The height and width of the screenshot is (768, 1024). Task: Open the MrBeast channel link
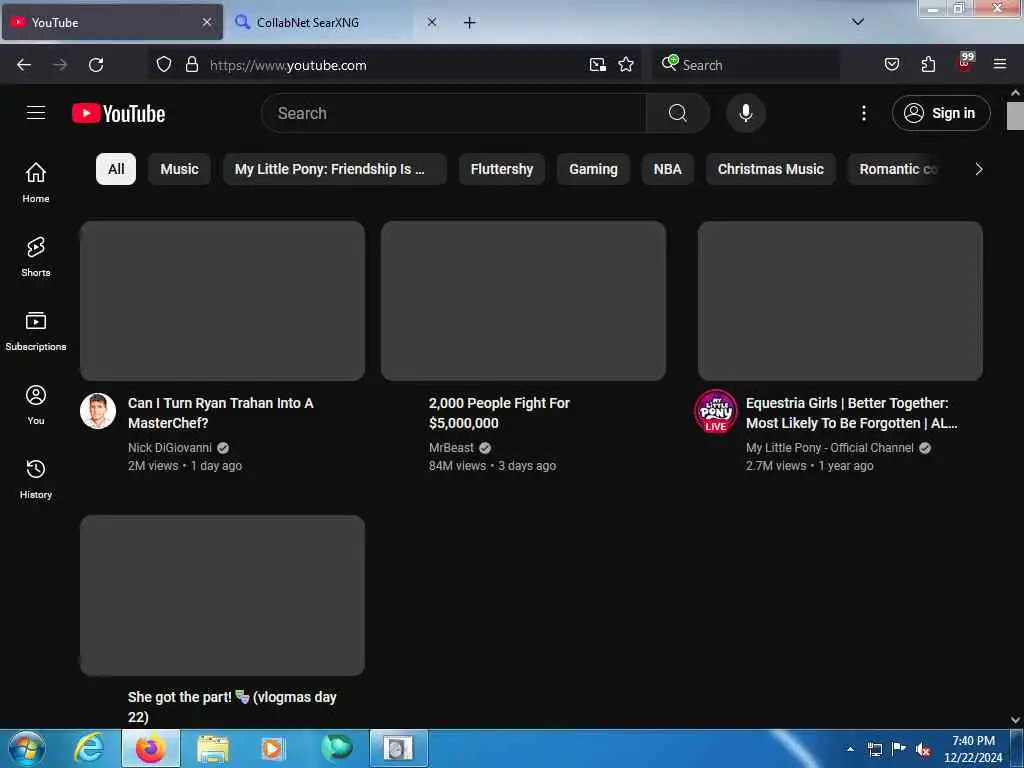pos(451,448)
